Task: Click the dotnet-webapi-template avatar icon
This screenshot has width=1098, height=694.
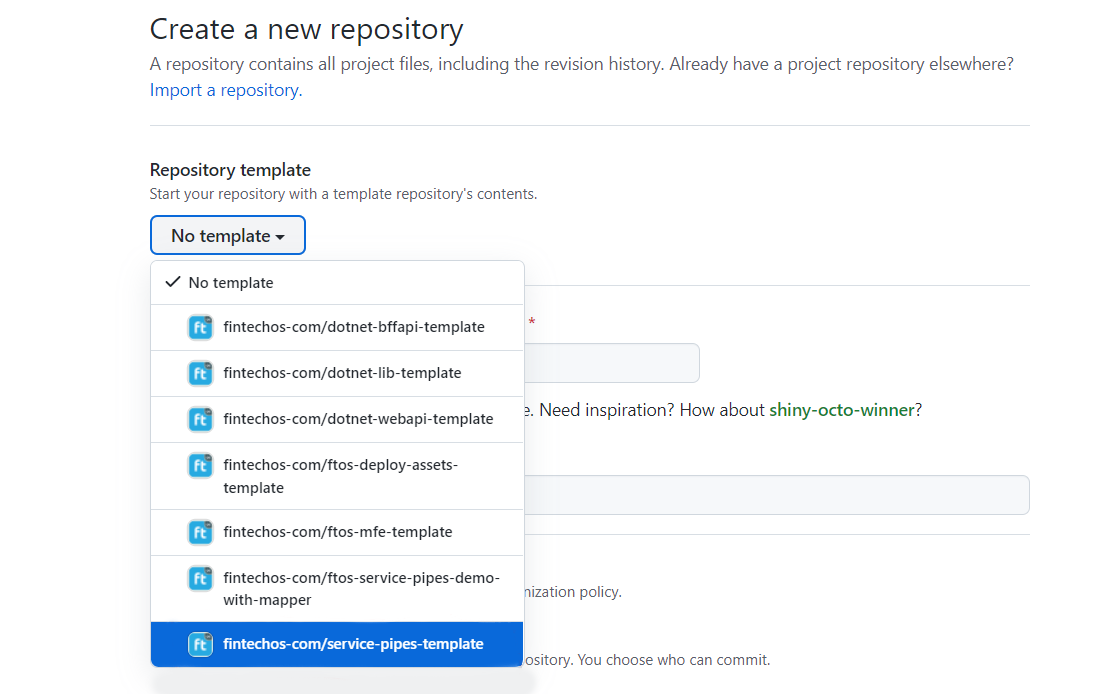Action: pos(200,419)
